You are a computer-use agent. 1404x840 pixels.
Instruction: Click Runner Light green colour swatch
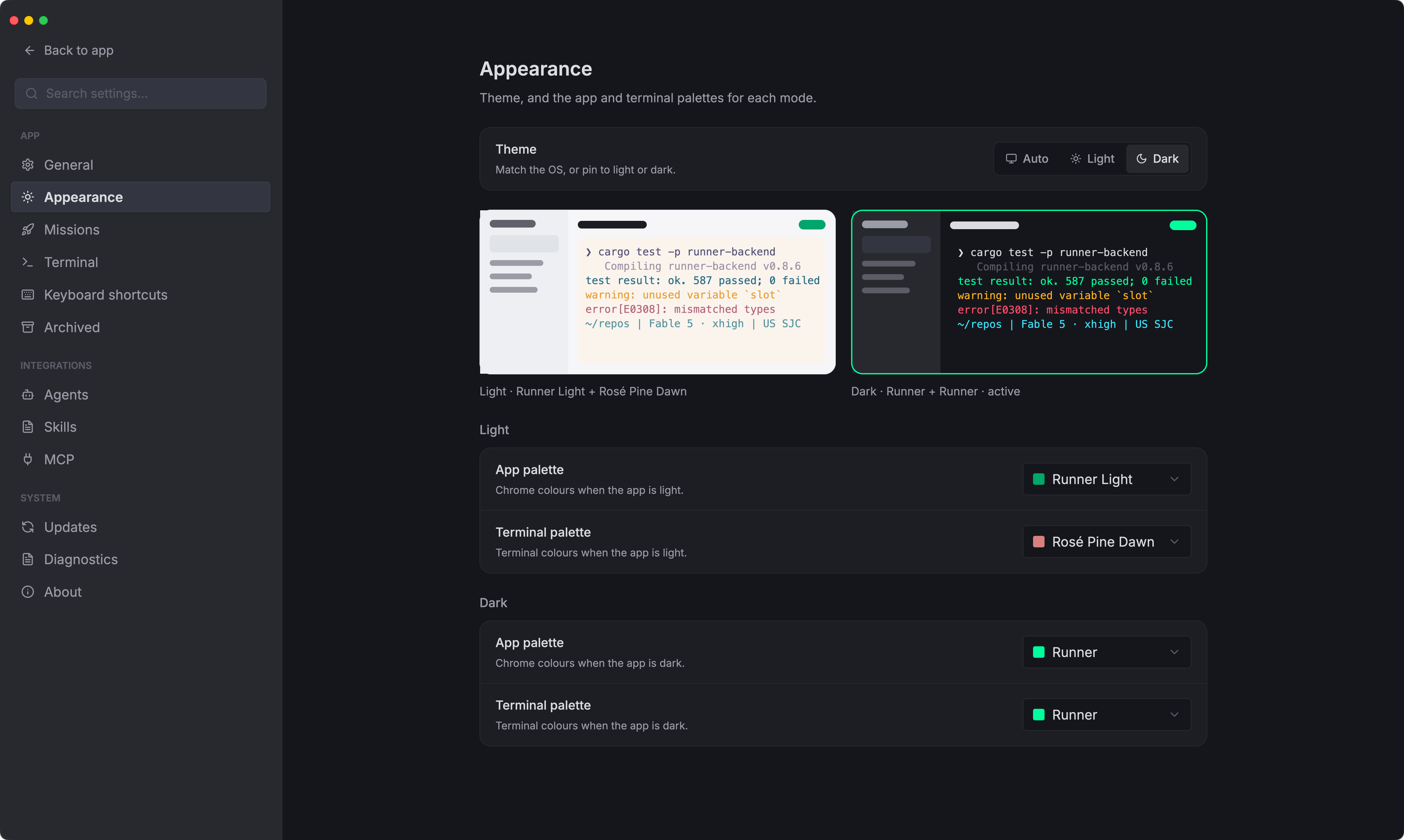[1039, 479]
